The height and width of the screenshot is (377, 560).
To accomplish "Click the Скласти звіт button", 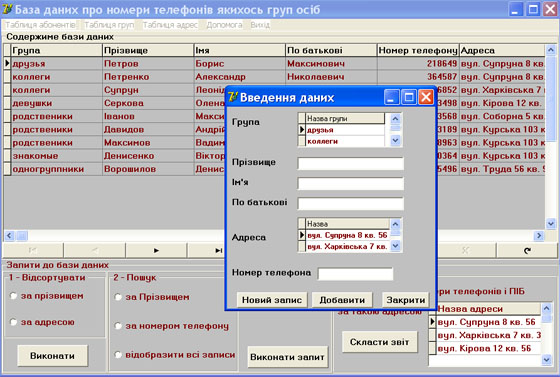I will tap(380, 342).
